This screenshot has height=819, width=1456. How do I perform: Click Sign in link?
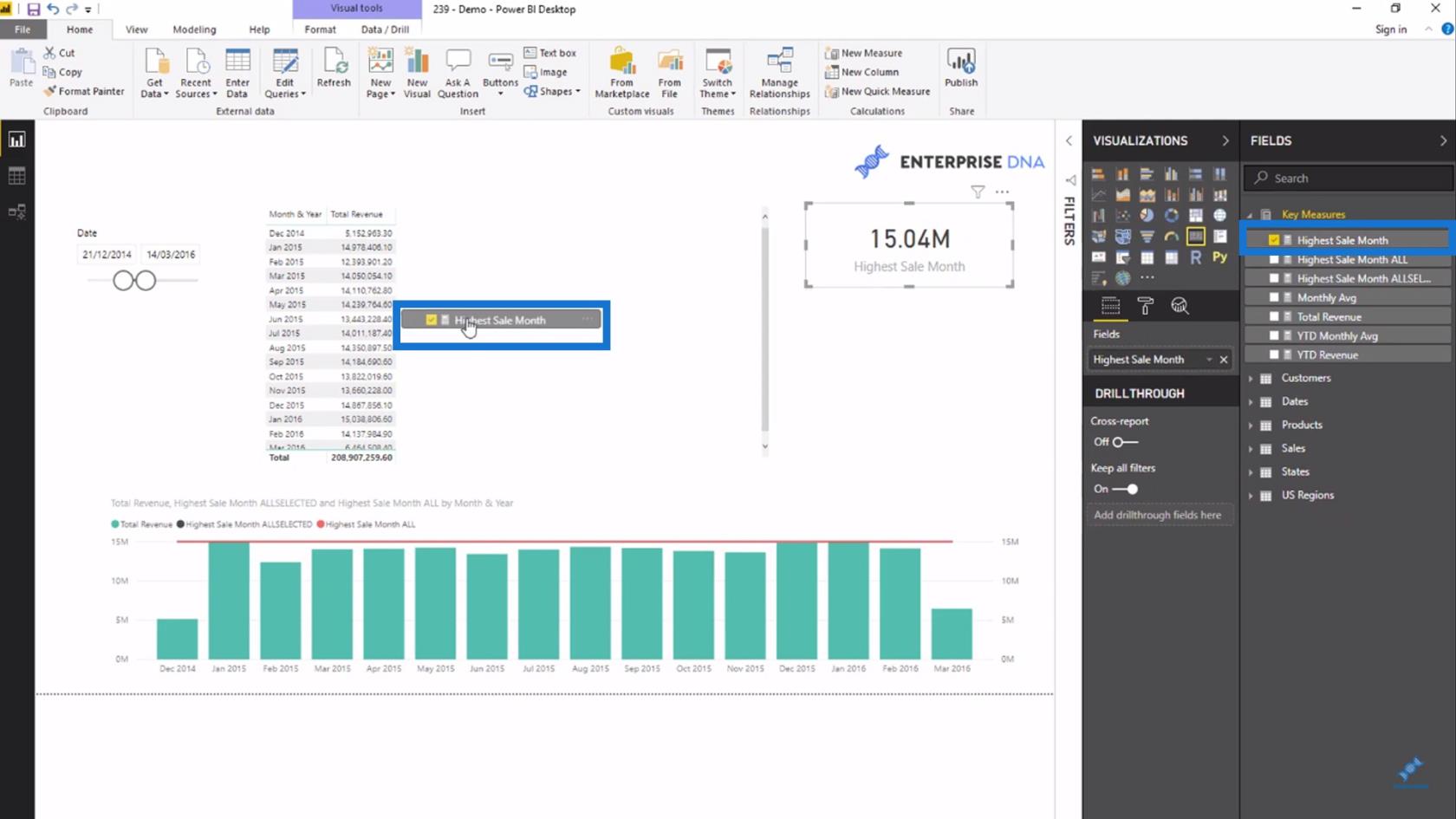coord(1390,29)
